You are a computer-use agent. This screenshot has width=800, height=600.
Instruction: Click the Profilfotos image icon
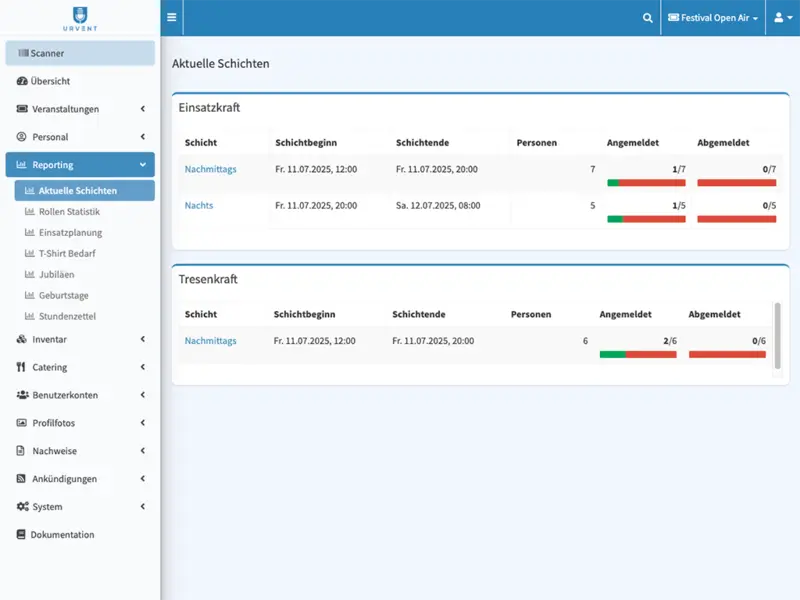[x=21, y=422]
